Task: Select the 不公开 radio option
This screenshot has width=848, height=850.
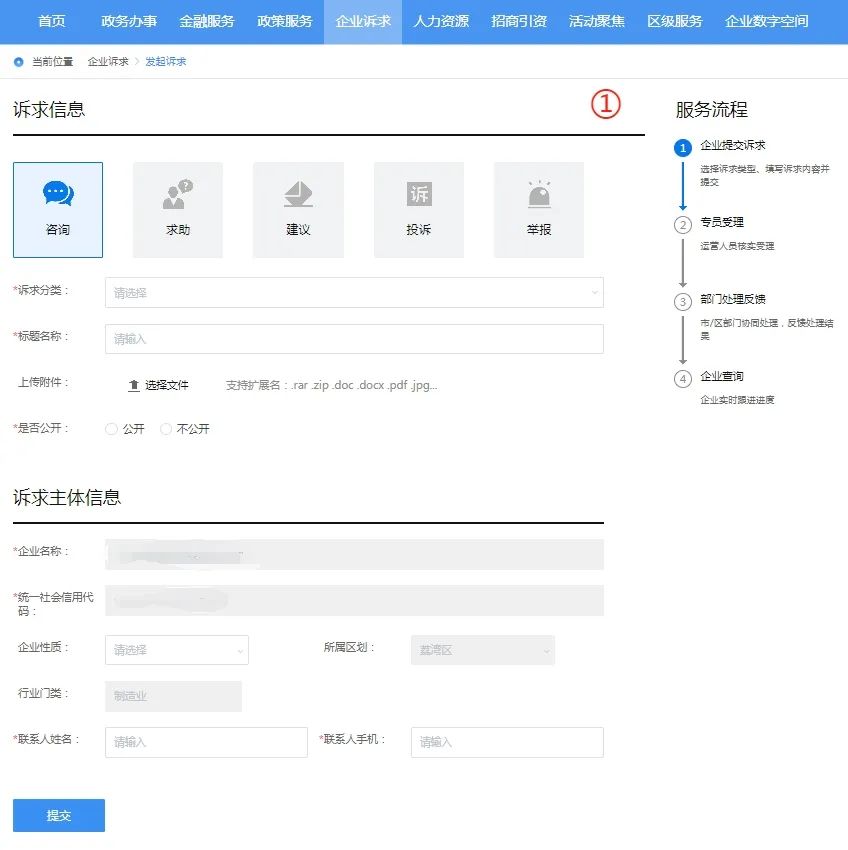Action: 166,429
